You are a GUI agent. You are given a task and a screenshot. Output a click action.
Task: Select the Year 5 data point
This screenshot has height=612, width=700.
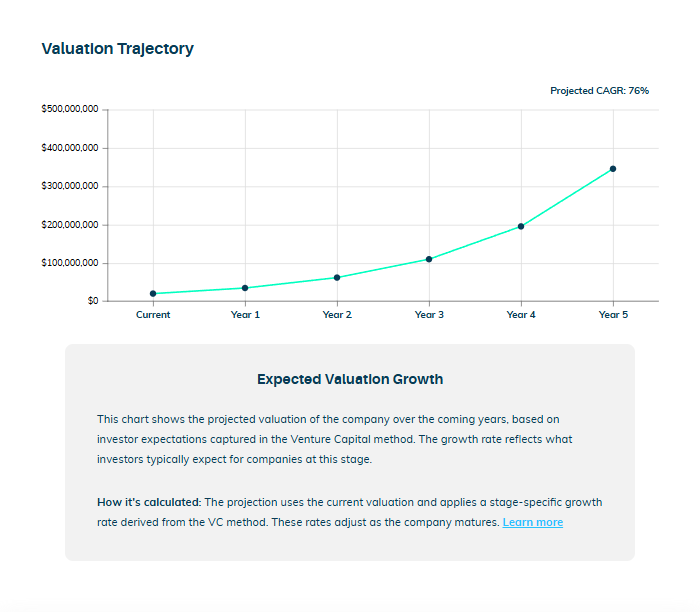(613, 169)
